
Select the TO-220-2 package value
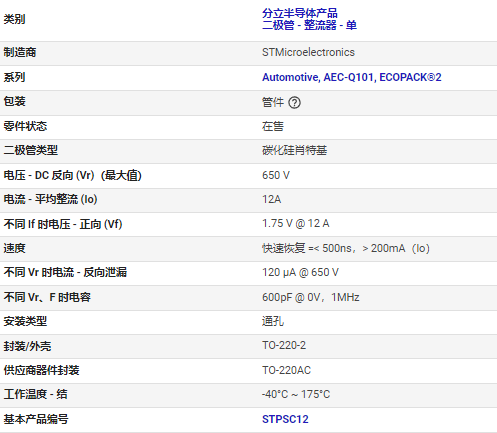284,345
